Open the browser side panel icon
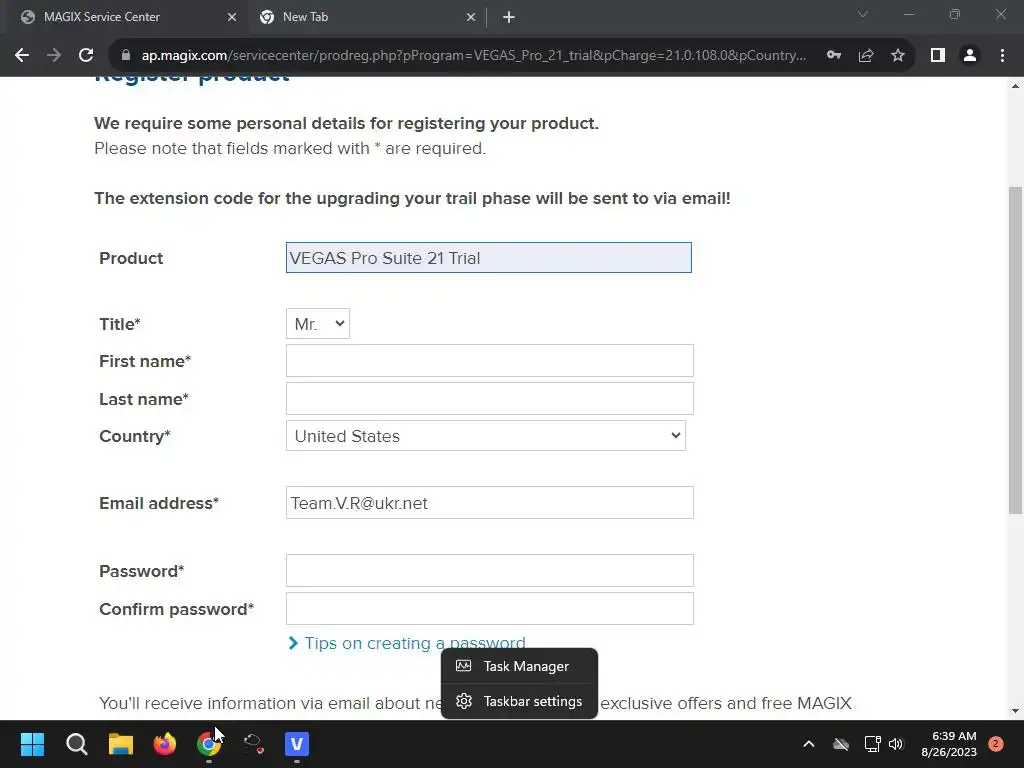The image size is (1024, 768). (x=938, y=56)
